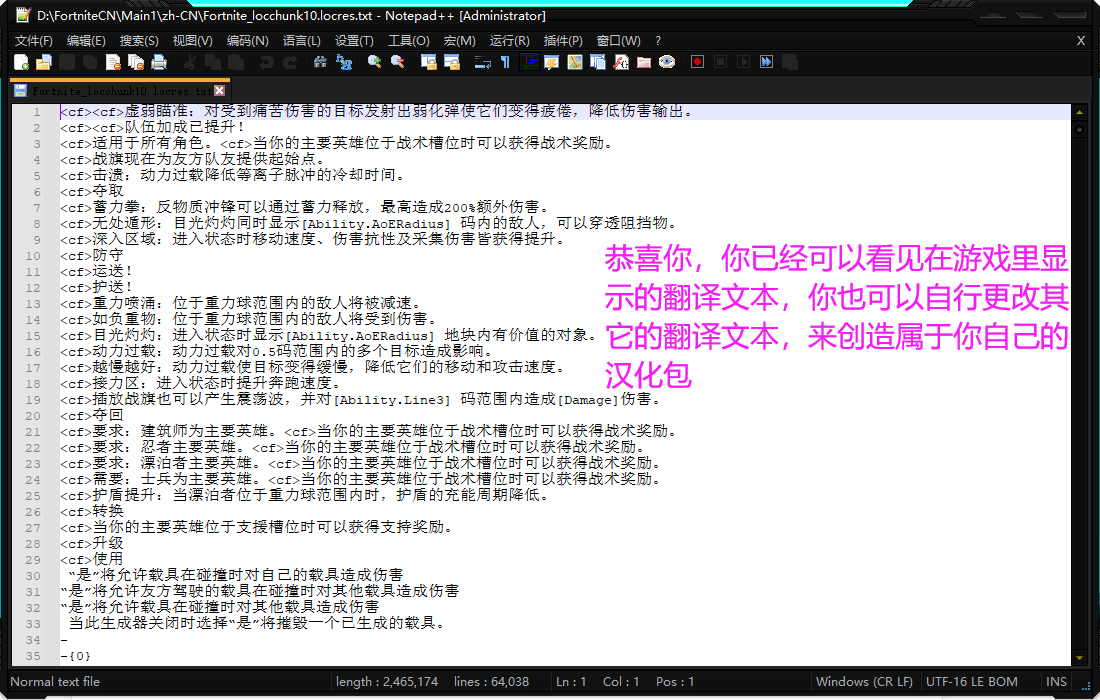This screenshot has width=1100, height=700.
Task: Toggle synchronized vertical scrolling
Action: pos(429,62)
